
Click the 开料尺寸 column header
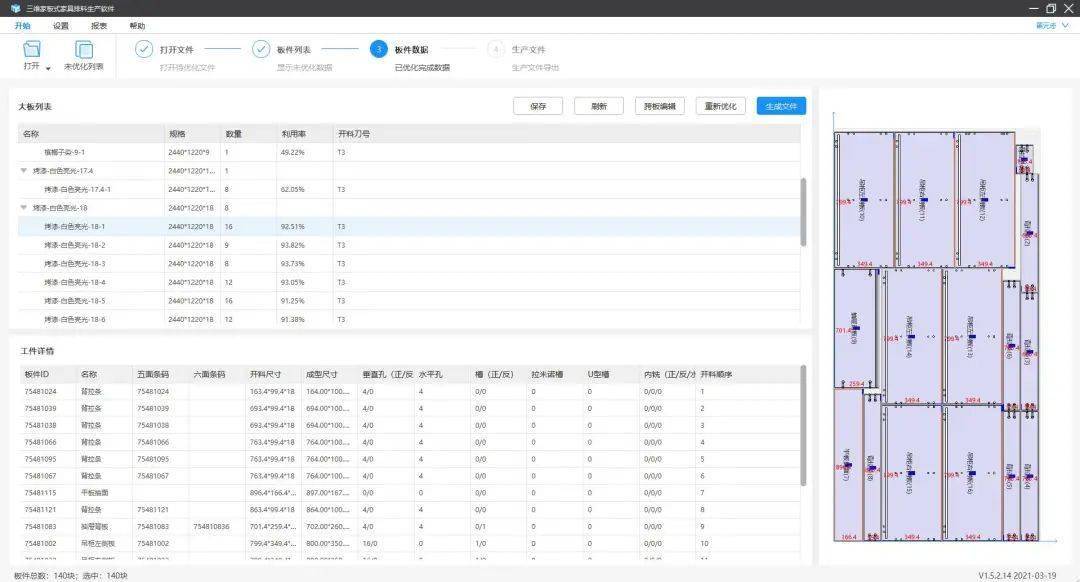(273, 375)
